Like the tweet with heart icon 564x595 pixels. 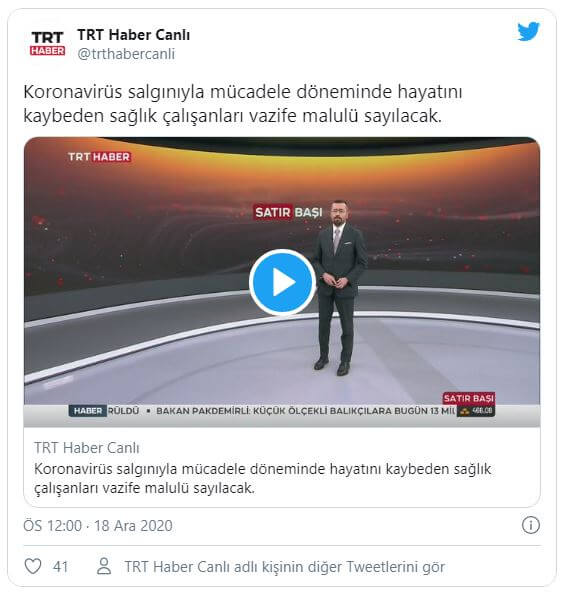tap(33, 567)
